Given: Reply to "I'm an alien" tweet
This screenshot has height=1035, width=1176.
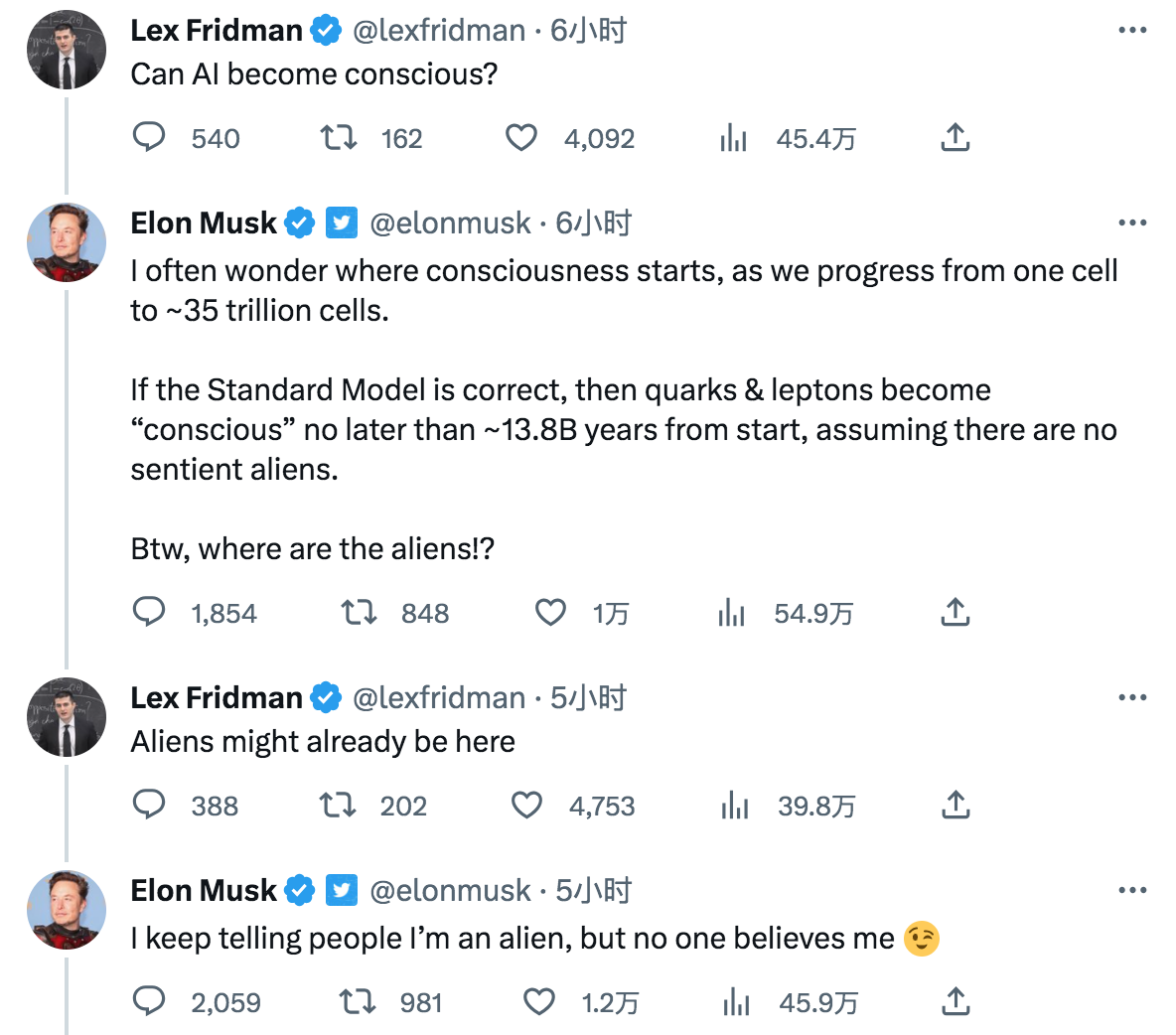Looking at the screenshot, I should click(149, 1001).
